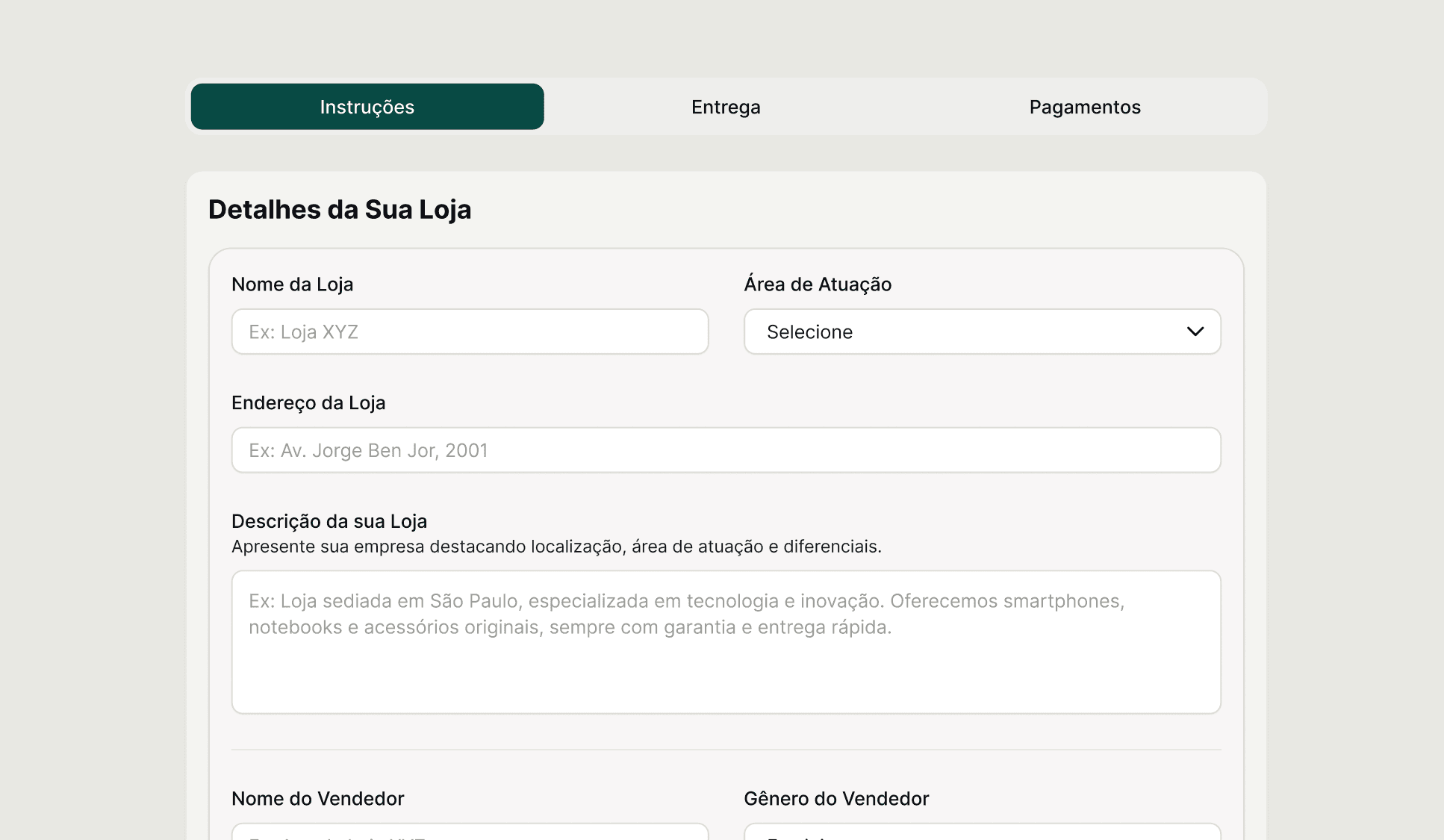Click the chevron arrow in Área de Atuação
Viewport: 1444px width, 840px height.
pos(1195,332)
